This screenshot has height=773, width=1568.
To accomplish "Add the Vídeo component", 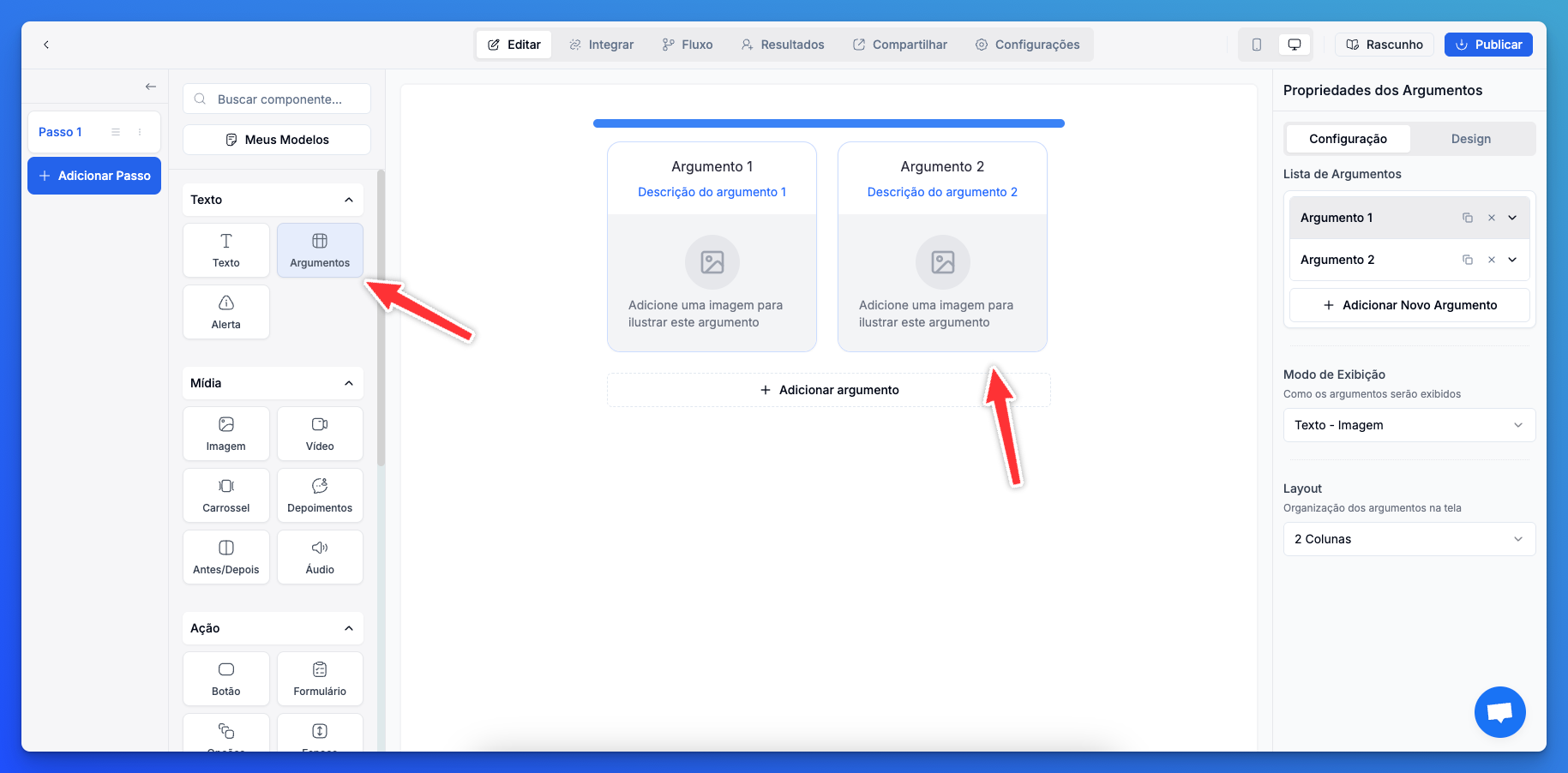I will [x=320, y=434].
